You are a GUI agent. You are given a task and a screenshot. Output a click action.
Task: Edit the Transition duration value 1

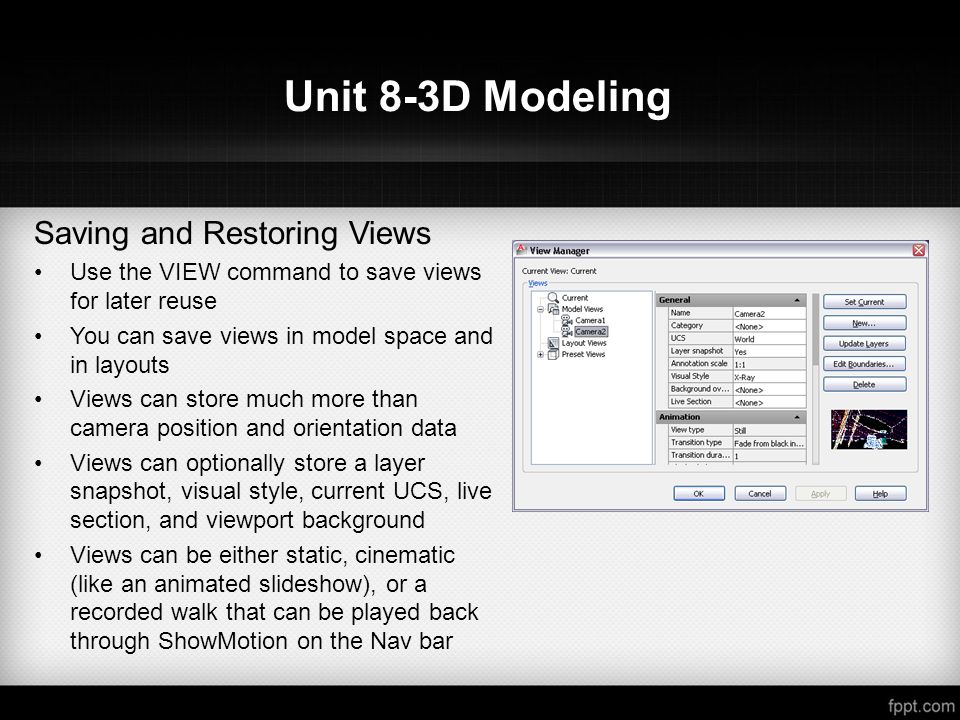point(770,456)
